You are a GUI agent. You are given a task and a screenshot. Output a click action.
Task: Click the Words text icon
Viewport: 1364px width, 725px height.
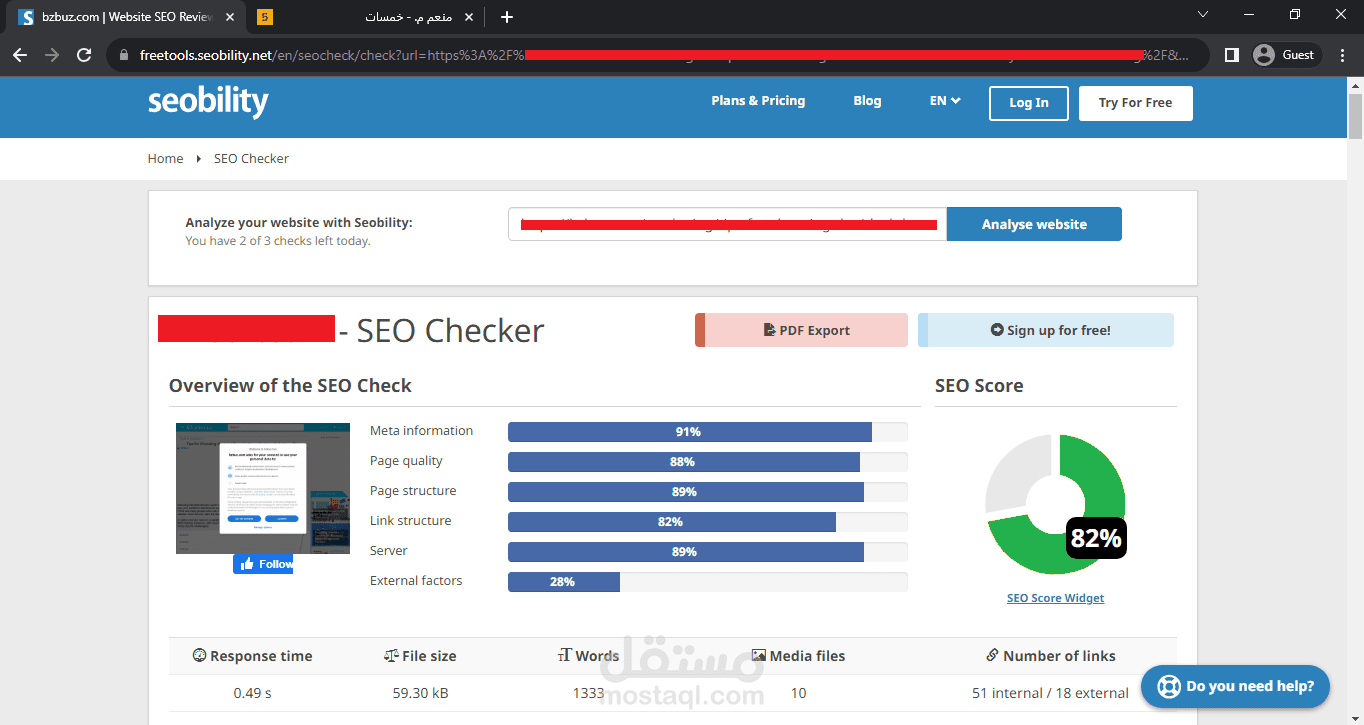pyautogui.click(x=565, y=656)
